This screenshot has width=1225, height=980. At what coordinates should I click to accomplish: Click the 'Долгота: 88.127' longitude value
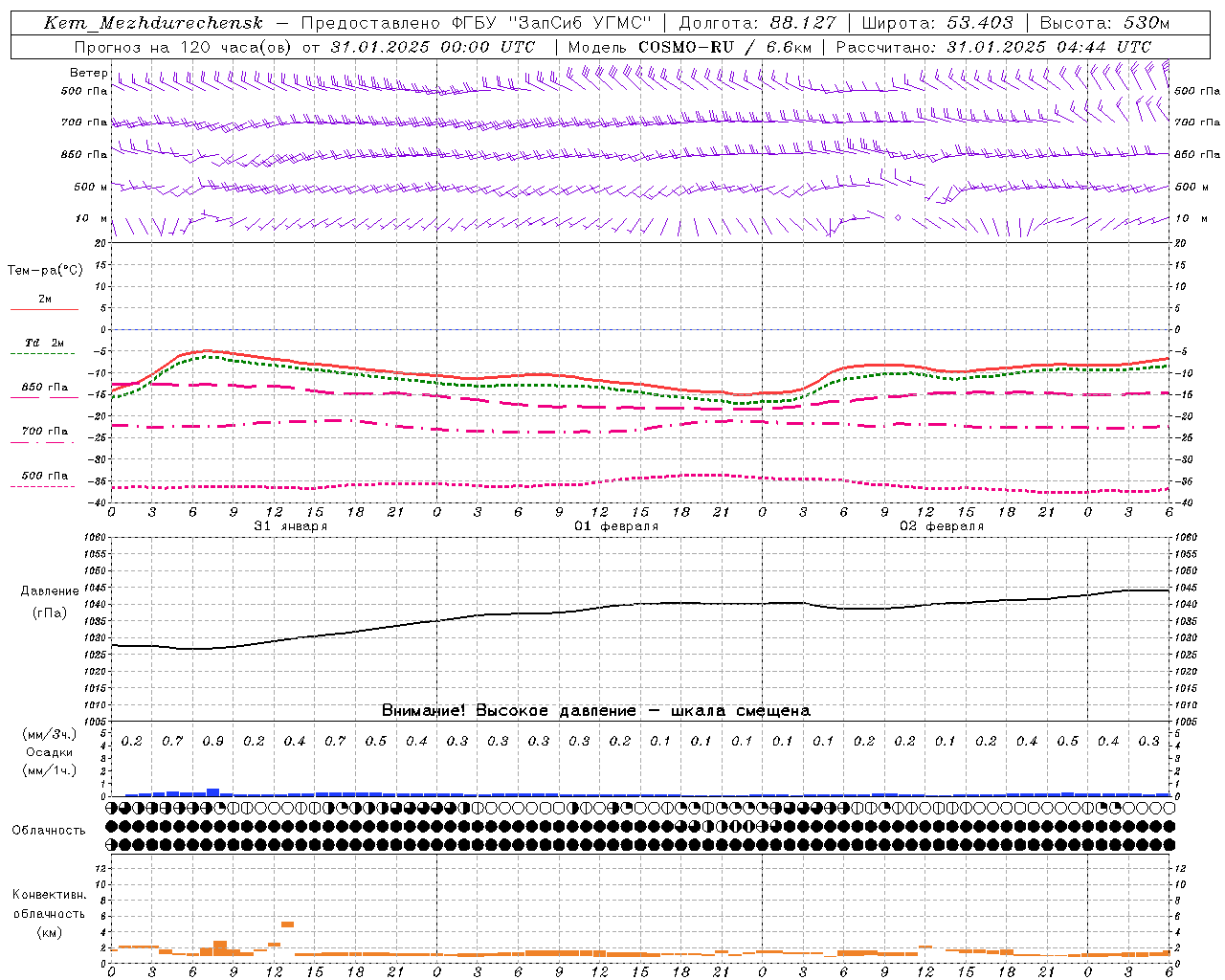(757, 23)
